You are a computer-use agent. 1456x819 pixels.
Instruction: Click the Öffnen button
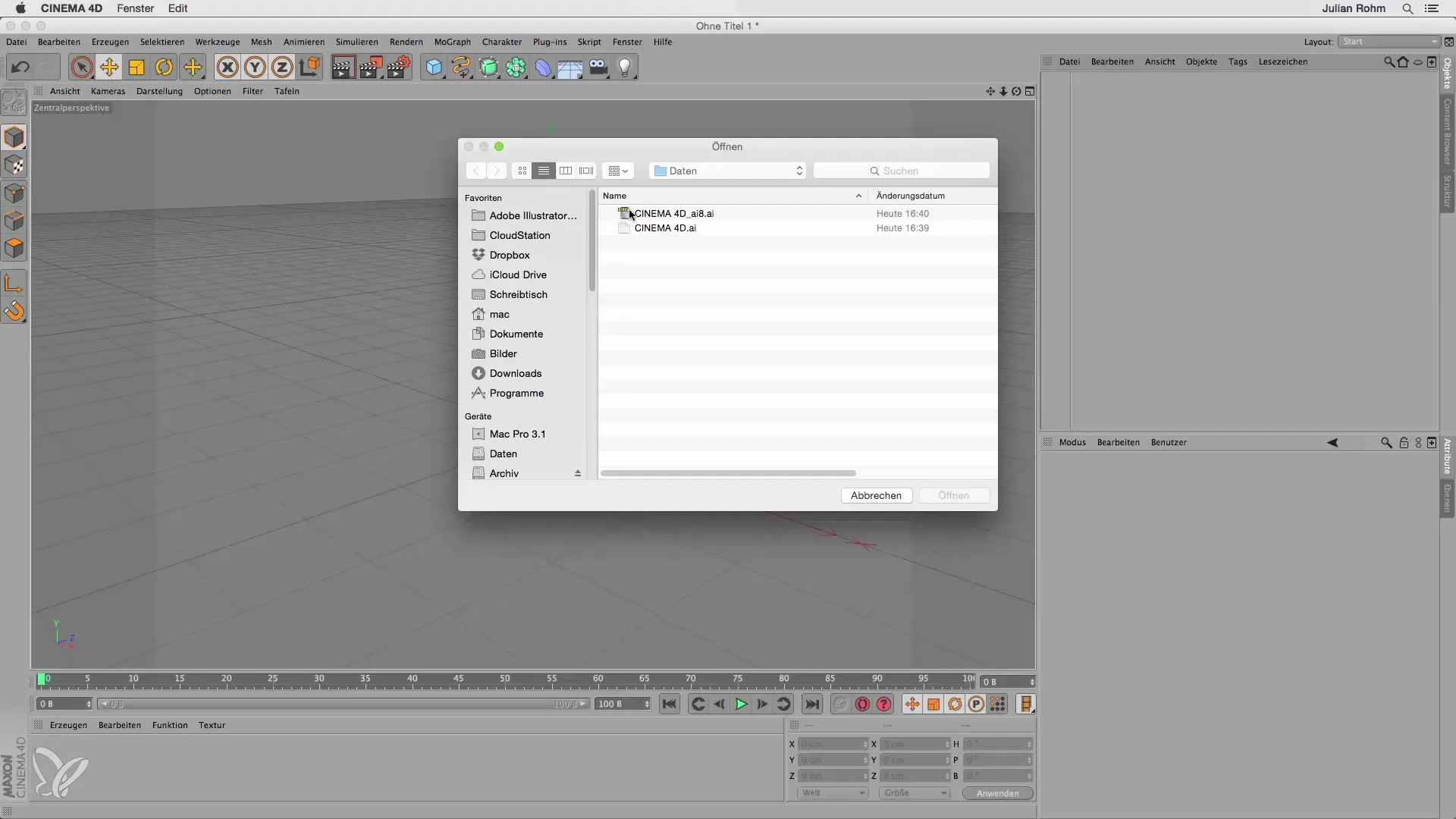(954, 495)
